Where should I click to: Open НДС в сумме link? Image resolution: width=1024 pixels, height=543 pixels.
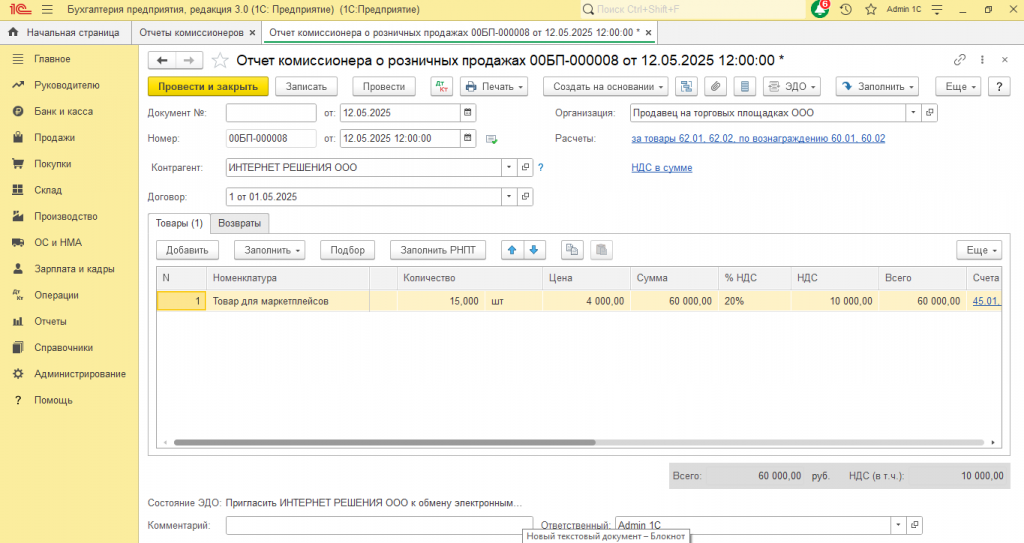pyautogui.click(x=662, y=168)
